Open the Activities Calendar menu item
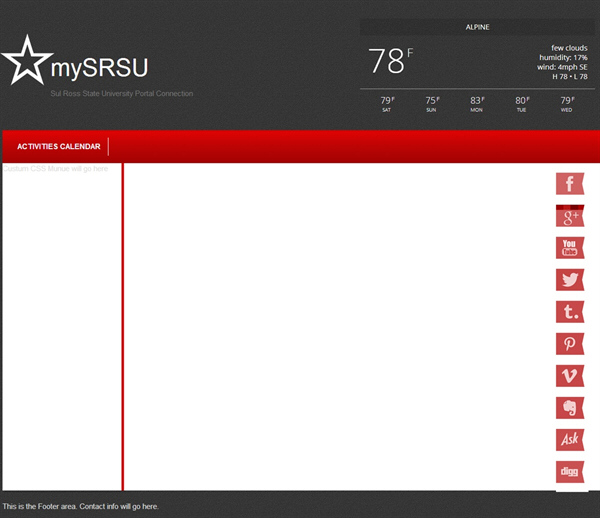Viewport: 600px width, 518px height. (58, 147)
